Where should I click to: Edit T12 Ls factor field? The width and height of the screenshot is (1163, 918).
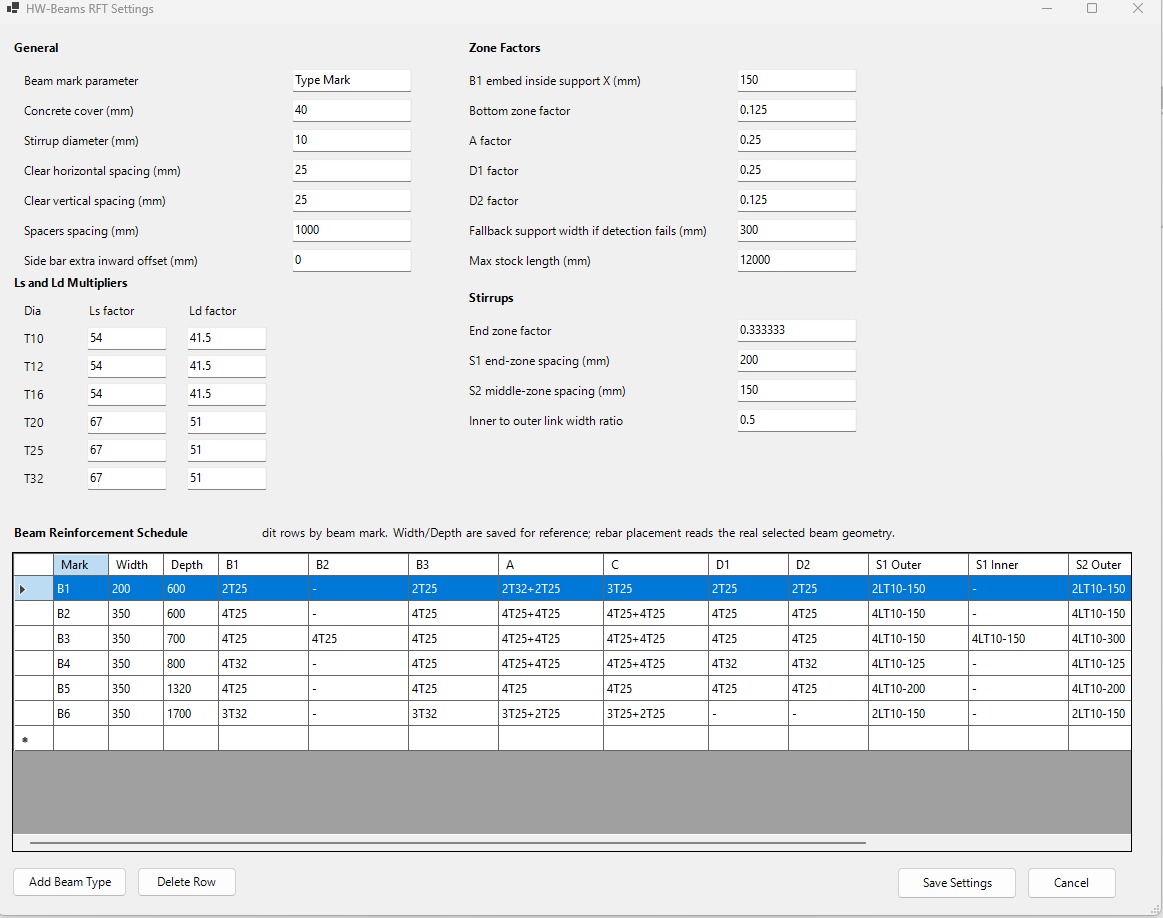[127, 366]
